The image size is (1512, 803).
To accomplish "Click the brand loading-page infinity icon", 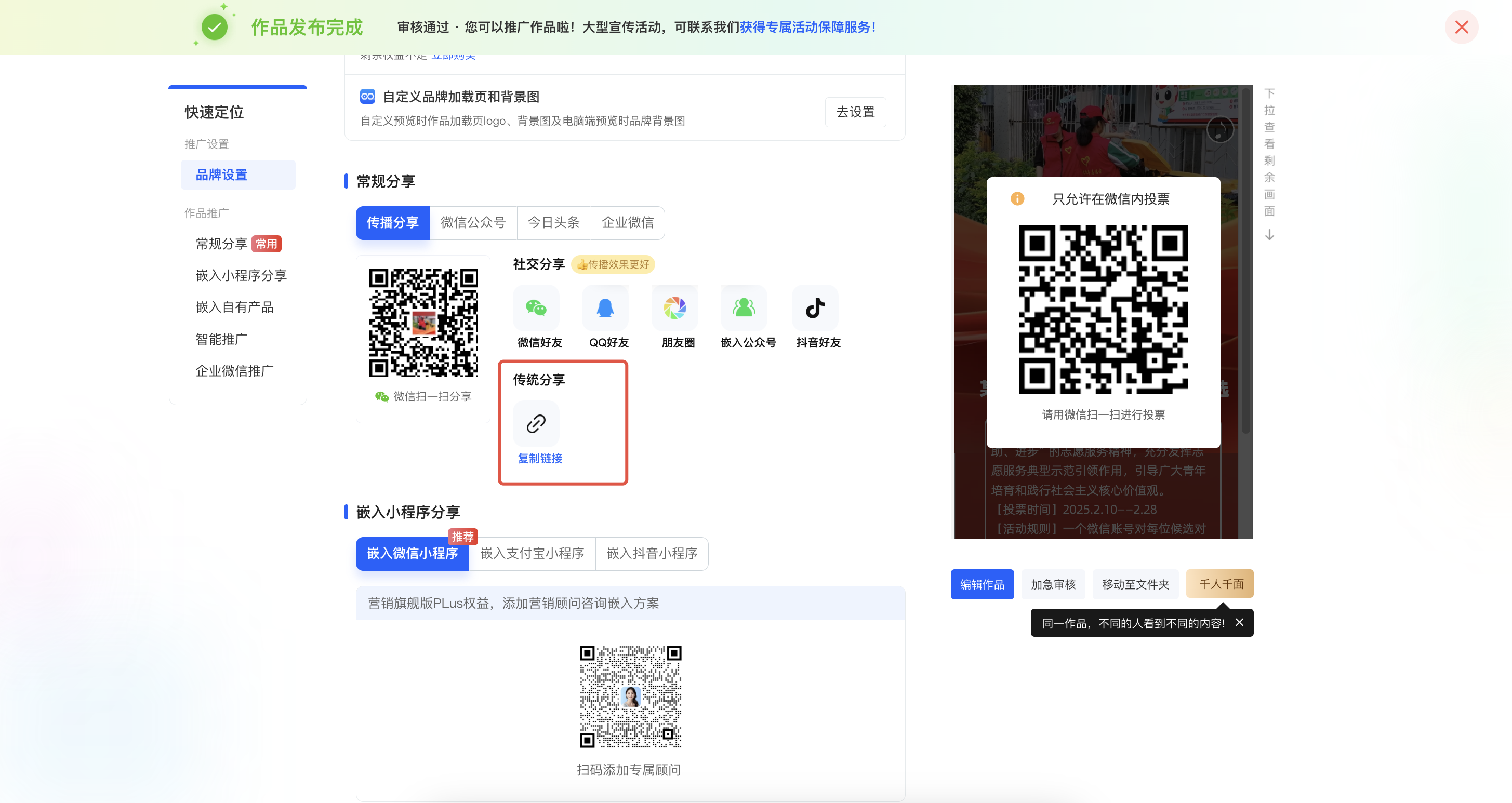I will [x=367, y=96].
